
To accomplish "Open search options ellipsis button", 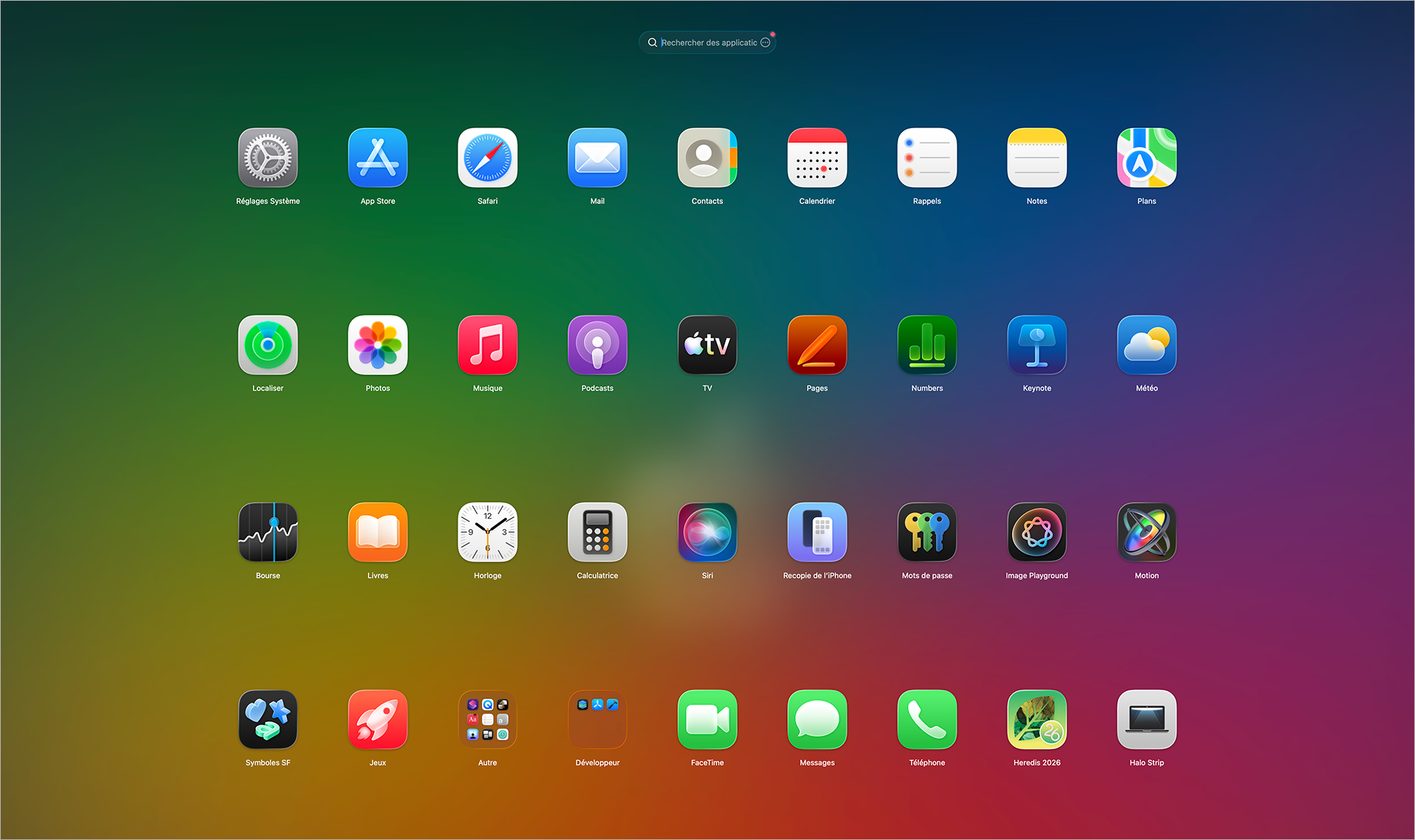I will click(765, 43).
